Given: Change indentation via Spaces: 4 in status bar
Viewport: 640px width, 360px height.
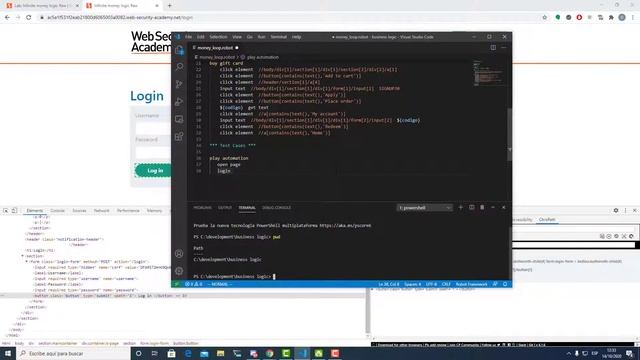Looking at the screenshot, I should [x=412, y=284].
